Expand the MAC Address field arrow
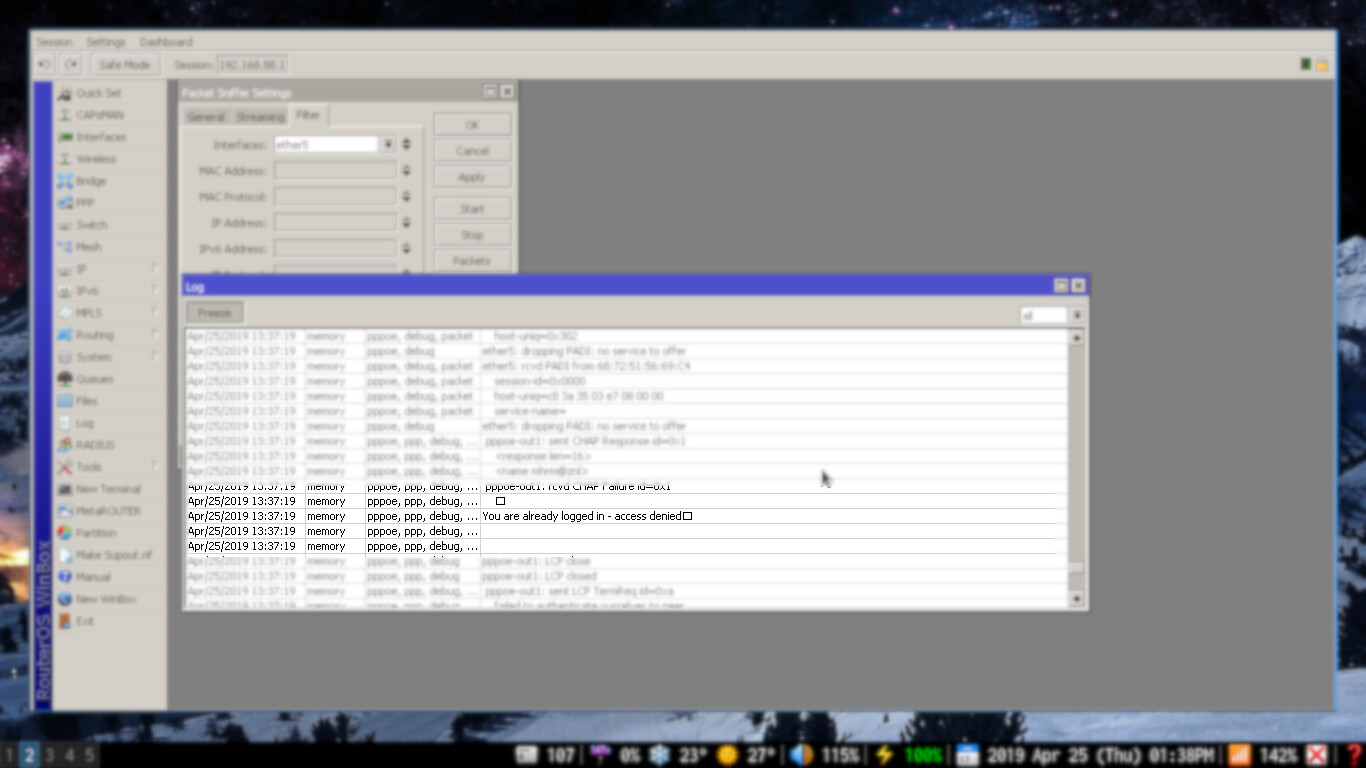Image resolution: width=1366 pixels, height=768 pixels. (406, 171)
